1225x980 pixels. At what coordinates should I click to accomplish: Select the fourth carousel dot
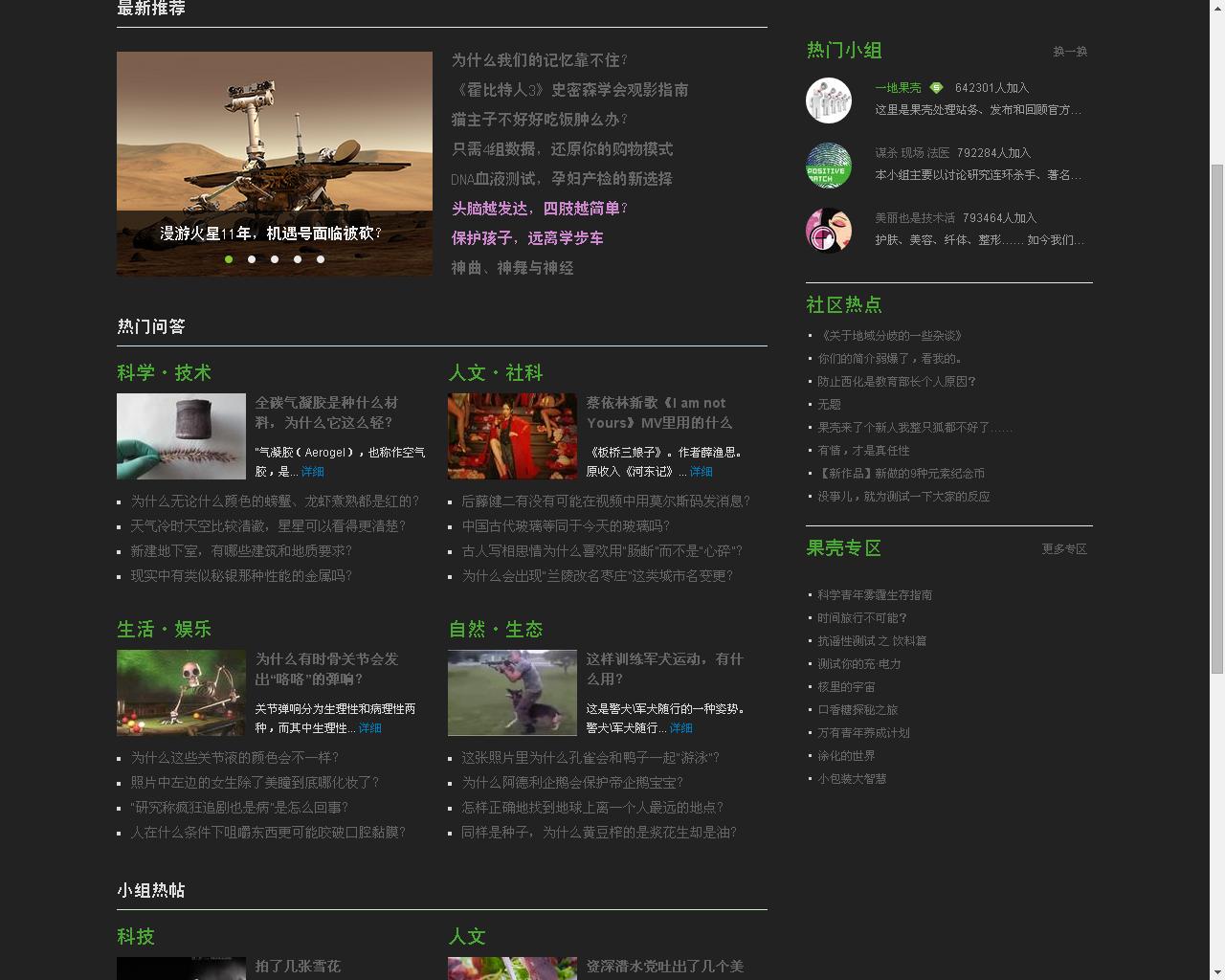pos(298,259)
